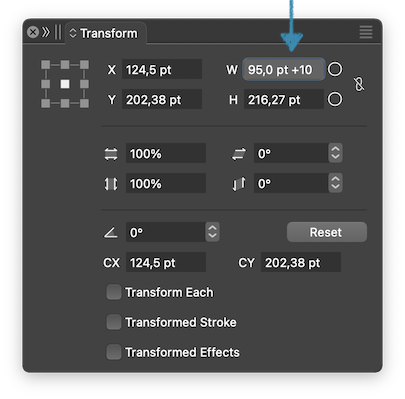The height and width of the screenshot is (399, 405).
Task: Click the vertical skew stepper arrows
Action: [x=335, y=183]
